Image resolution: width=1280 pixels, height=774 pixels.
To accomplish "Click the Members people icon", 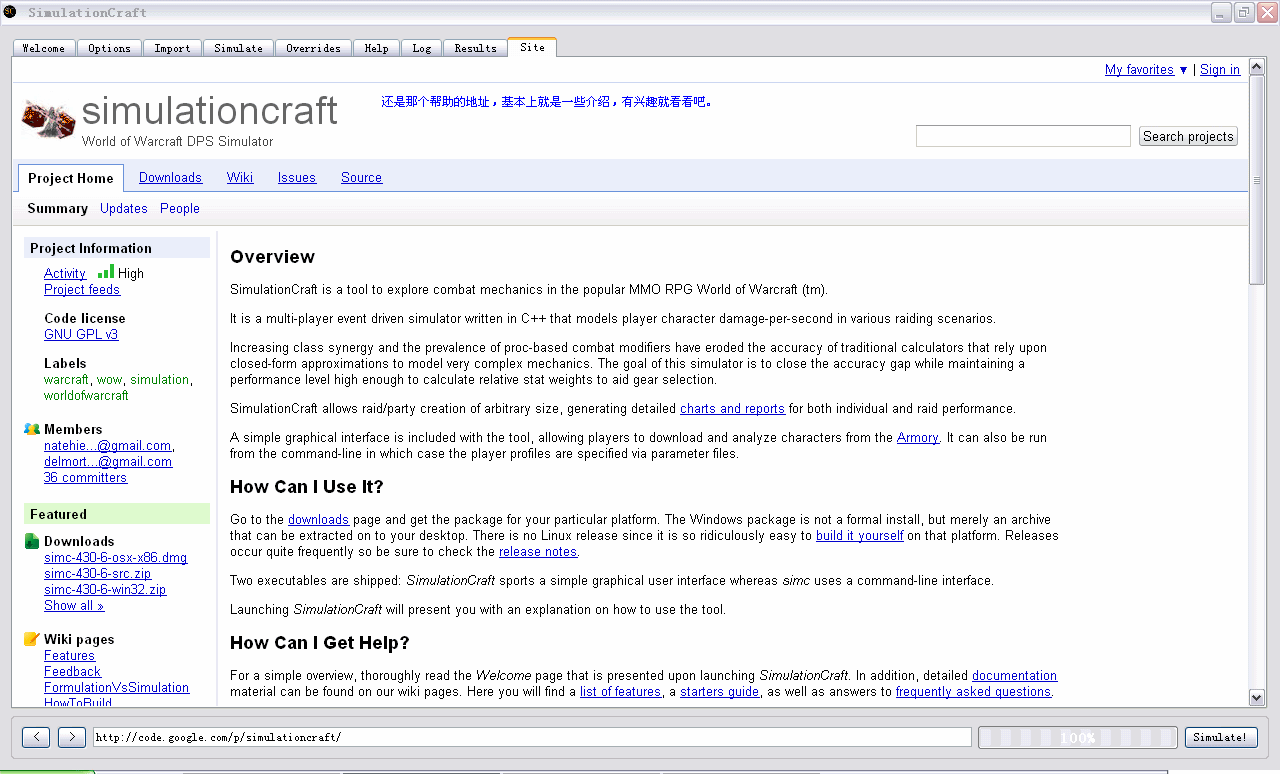I will (32, 429).
